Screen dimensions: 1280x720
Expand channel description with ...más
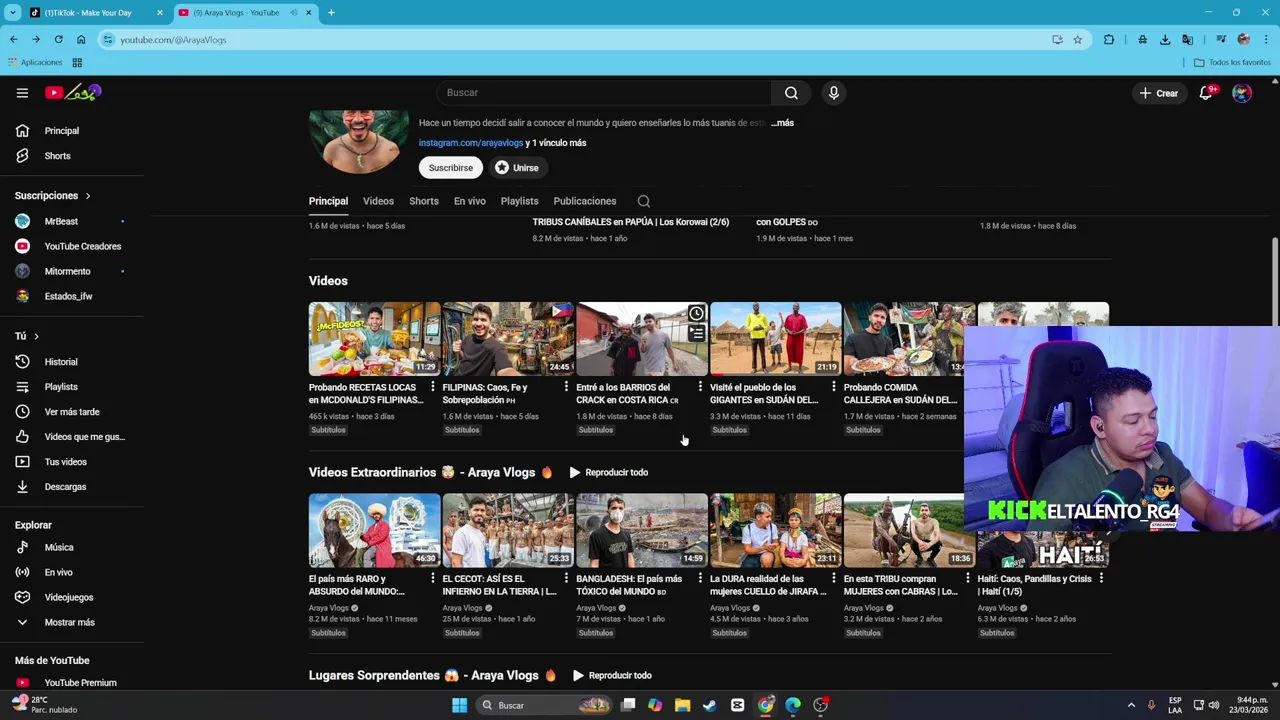point(782,123)
